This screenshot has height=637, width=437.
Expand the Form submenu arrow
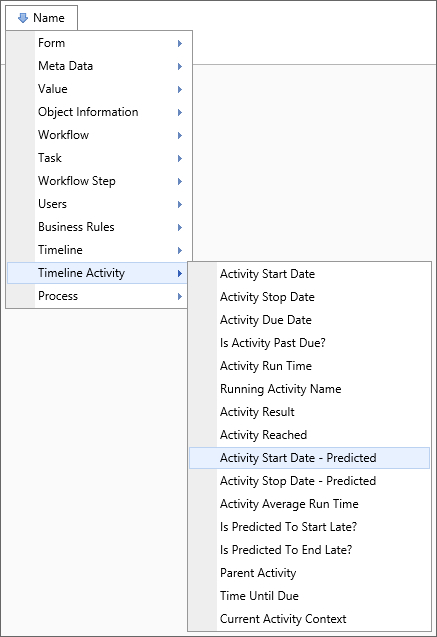(x=180, y=43)
